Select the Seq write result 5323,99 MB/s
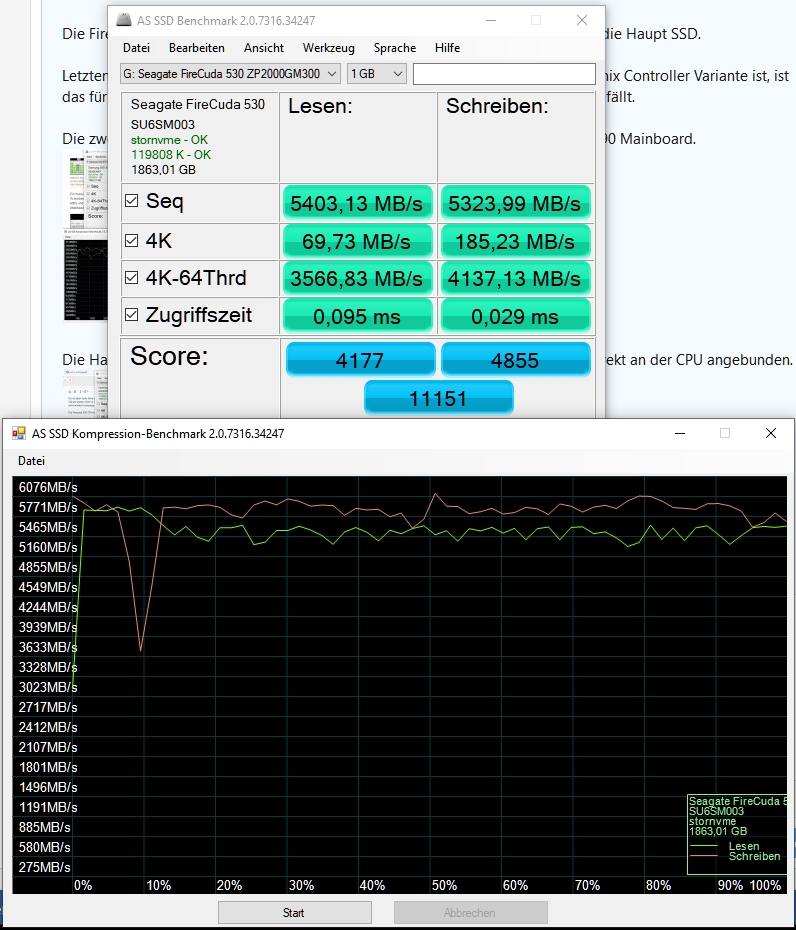Image resolution: width=796 pixels, height=930 pixels. 514,203
